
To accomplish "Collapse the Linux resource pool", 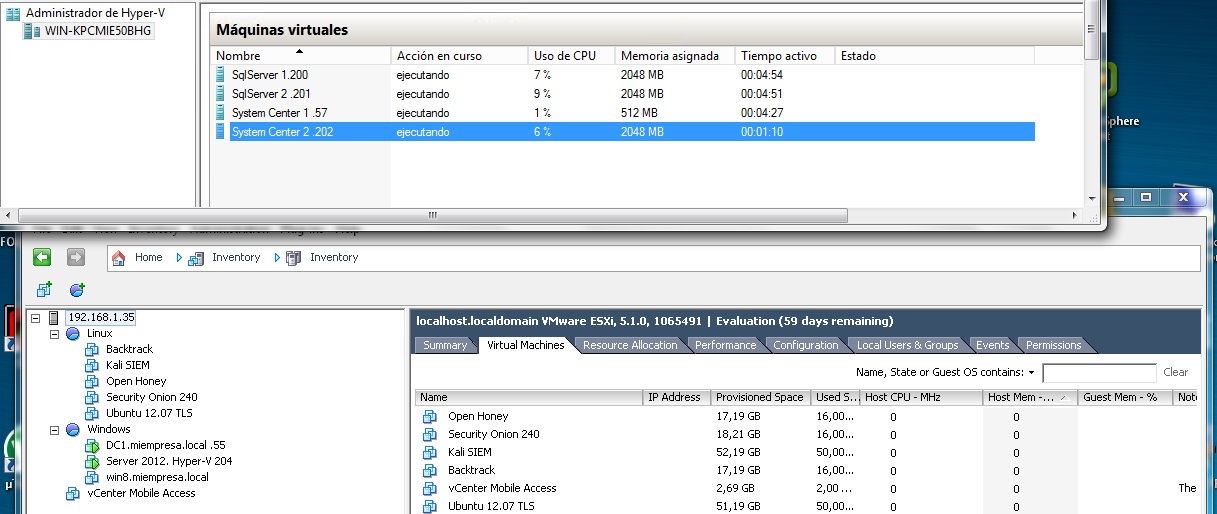I will (55, 333).
